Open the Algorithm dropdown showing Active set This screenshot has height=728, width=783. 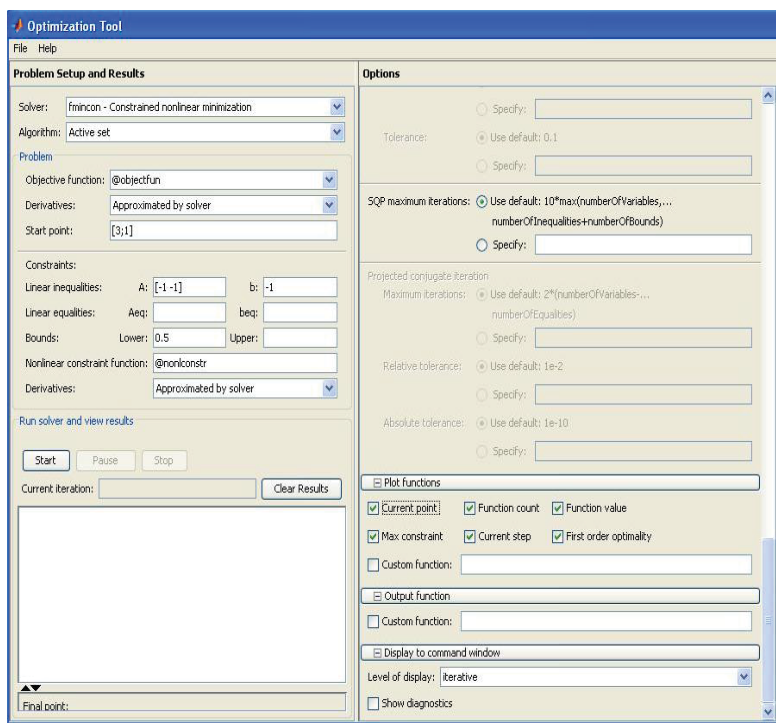(337, 132)
